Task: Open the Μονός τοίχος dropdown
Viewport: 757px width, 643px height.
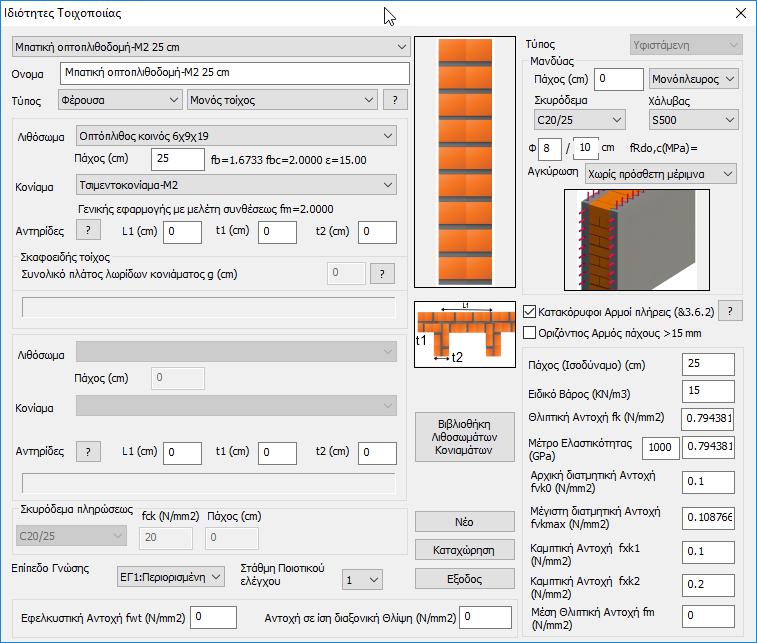Action: (x=282, y=100)
